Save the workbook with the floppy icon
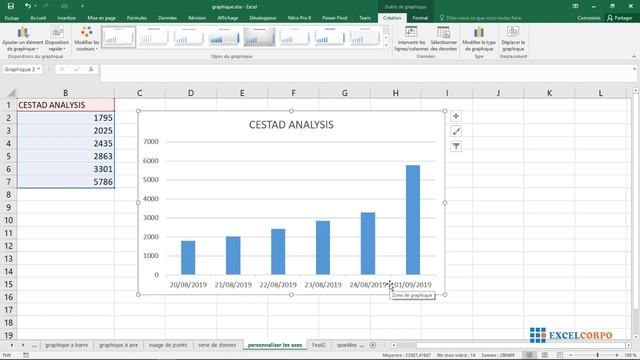The height and width of the screenshot is (360, 640). coord(11,6)
